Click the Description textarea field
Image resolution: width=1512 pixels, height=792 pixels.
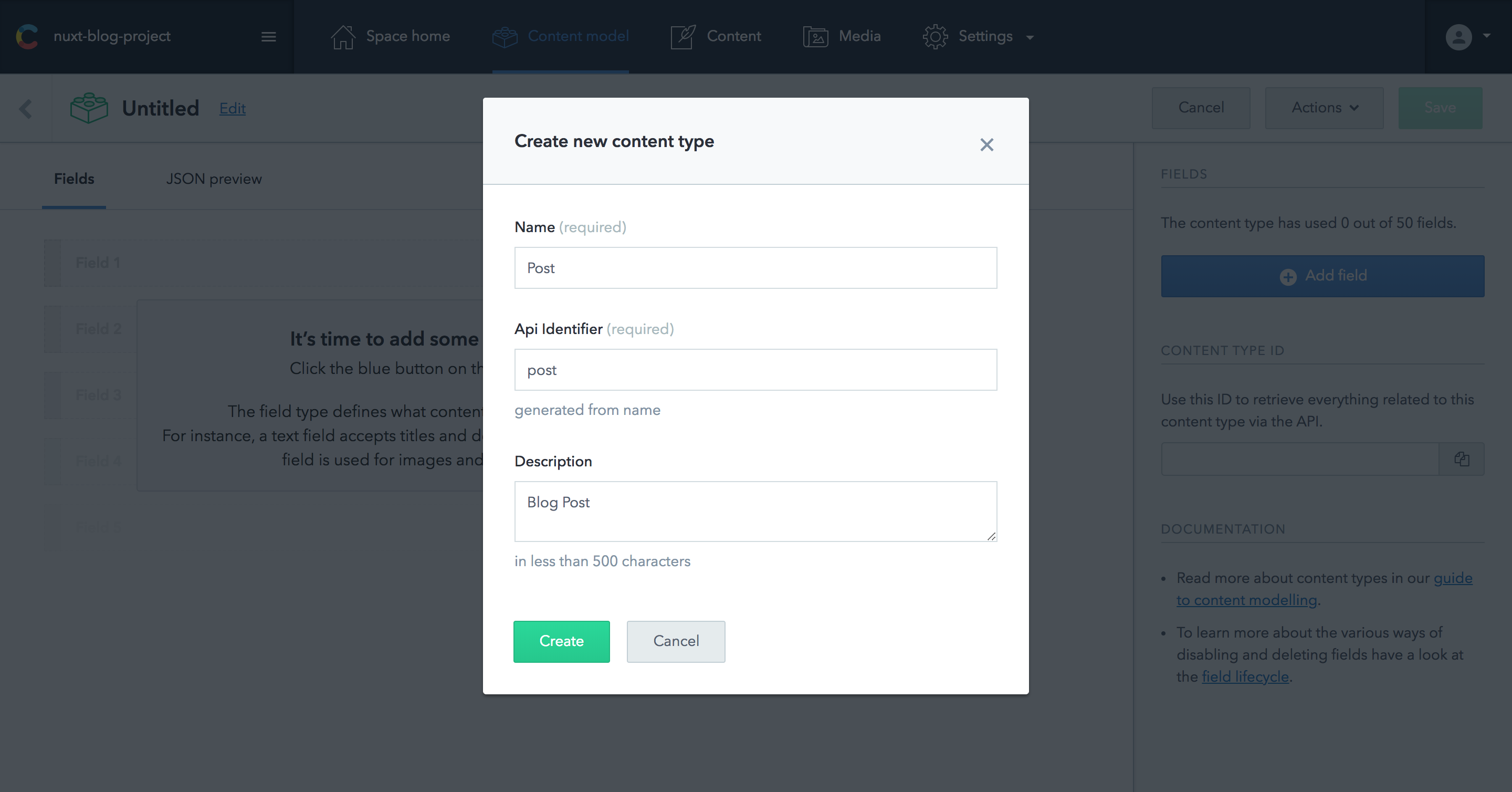click(x=756, y=508)
